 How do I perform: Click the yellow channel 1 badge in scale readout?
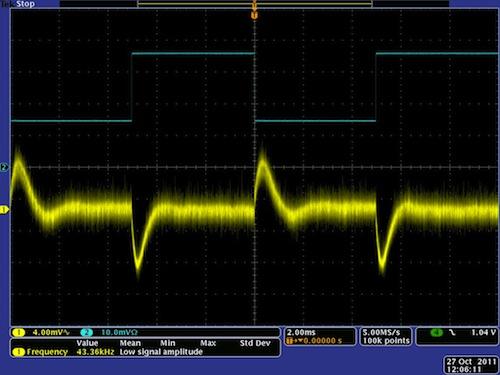pos(18,332)
